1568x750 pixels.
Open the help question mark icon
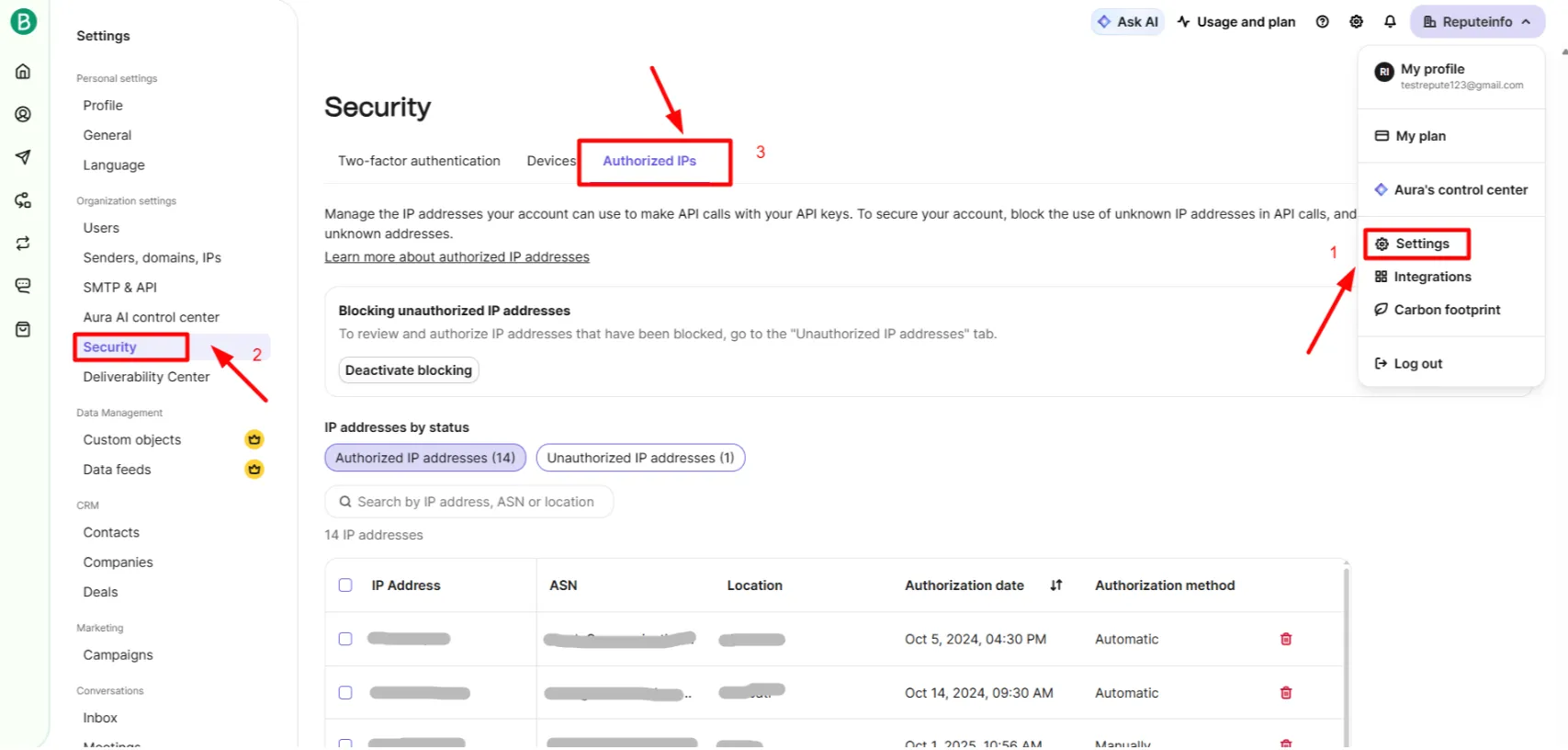pyautogui.click(x=1322, y=22)
